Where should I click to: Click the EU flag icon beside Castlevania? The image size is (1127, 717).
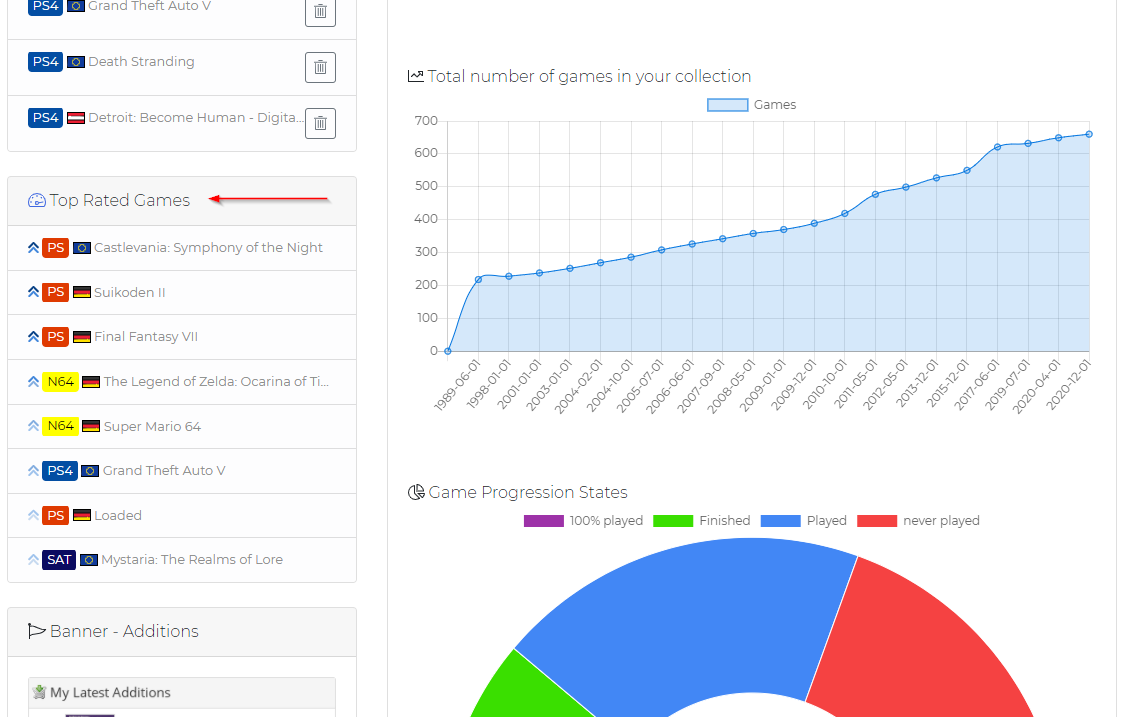[82, 248]
